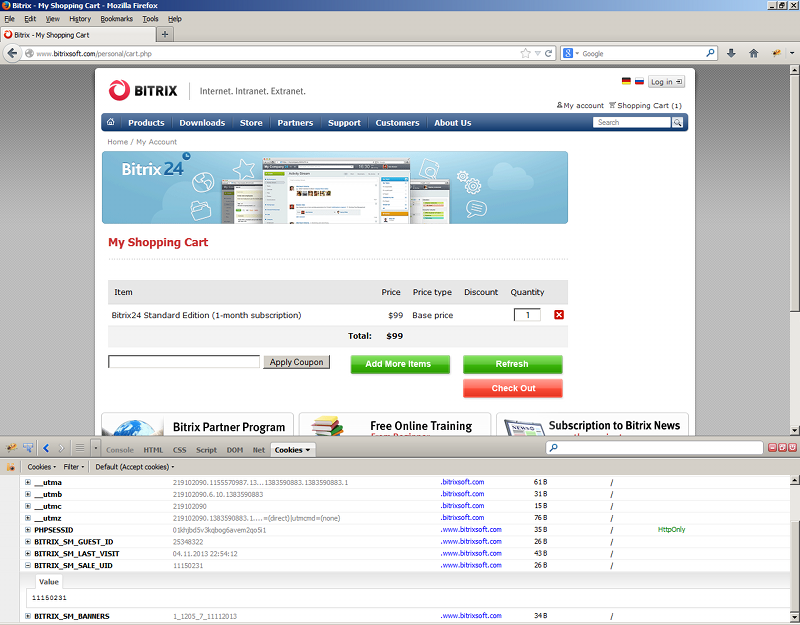Expand the BITRIX_SM_LAST_VISIT cookie row

coord(28,553)
